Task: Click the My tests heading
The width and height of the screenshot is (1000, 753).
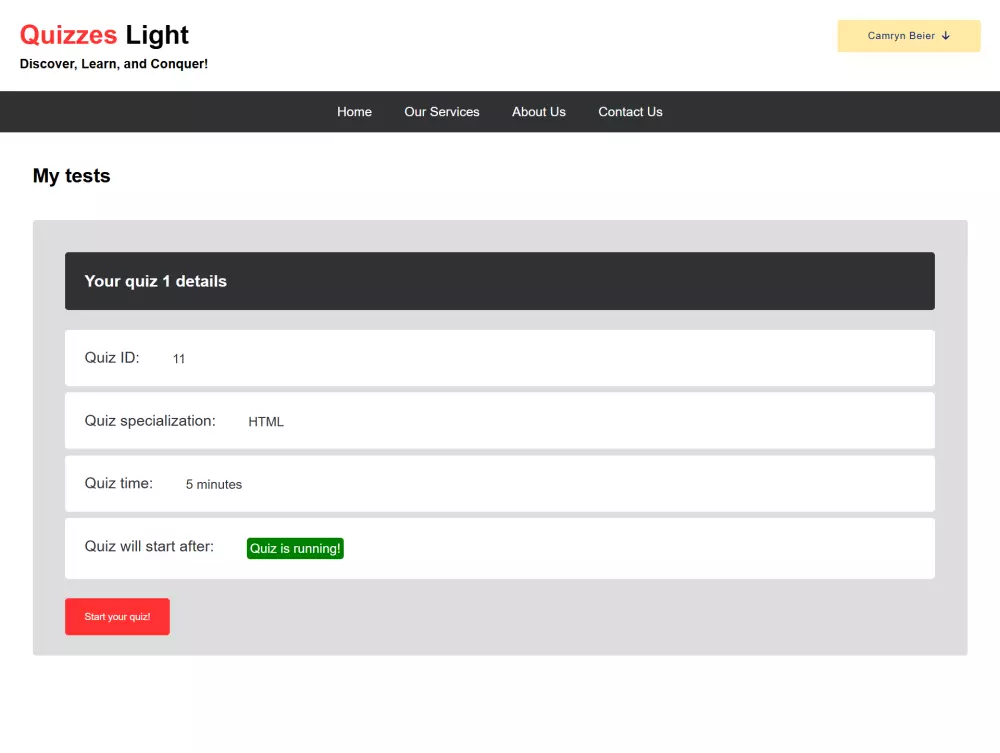Action: pos(71,176)
